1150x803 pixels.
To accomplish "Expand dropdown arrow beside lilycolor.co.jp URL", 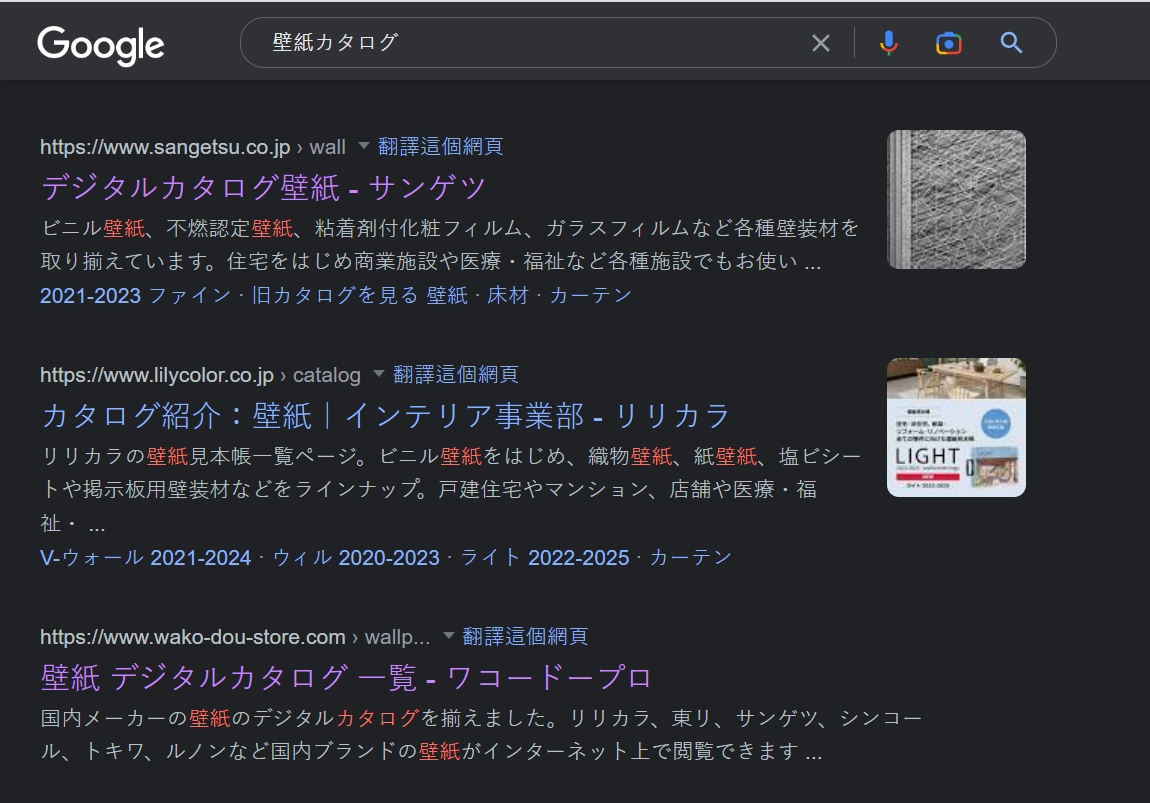I will coord(378,374).
